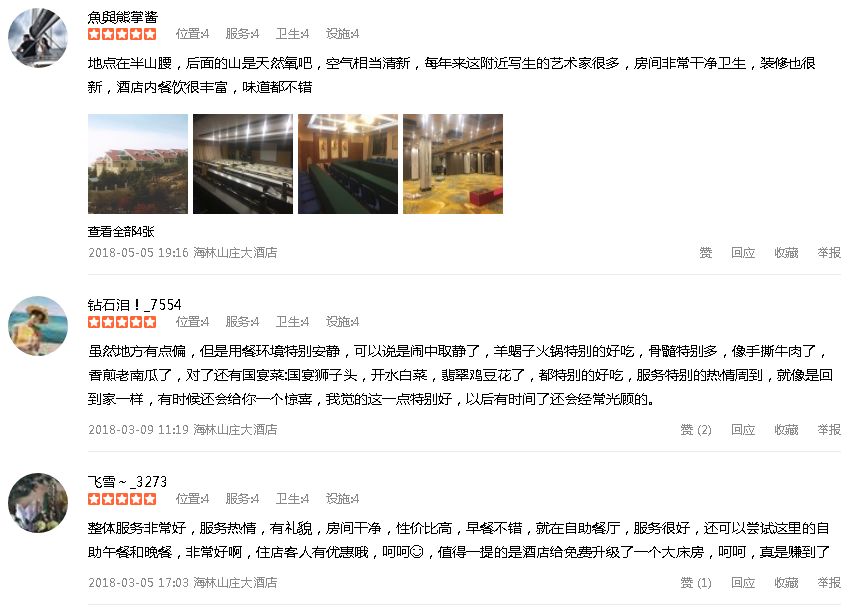Image resolution: width=848 pixels, height=608 pixels.
Task: Click the five-star rating of the first review
Action: [122, 34]
